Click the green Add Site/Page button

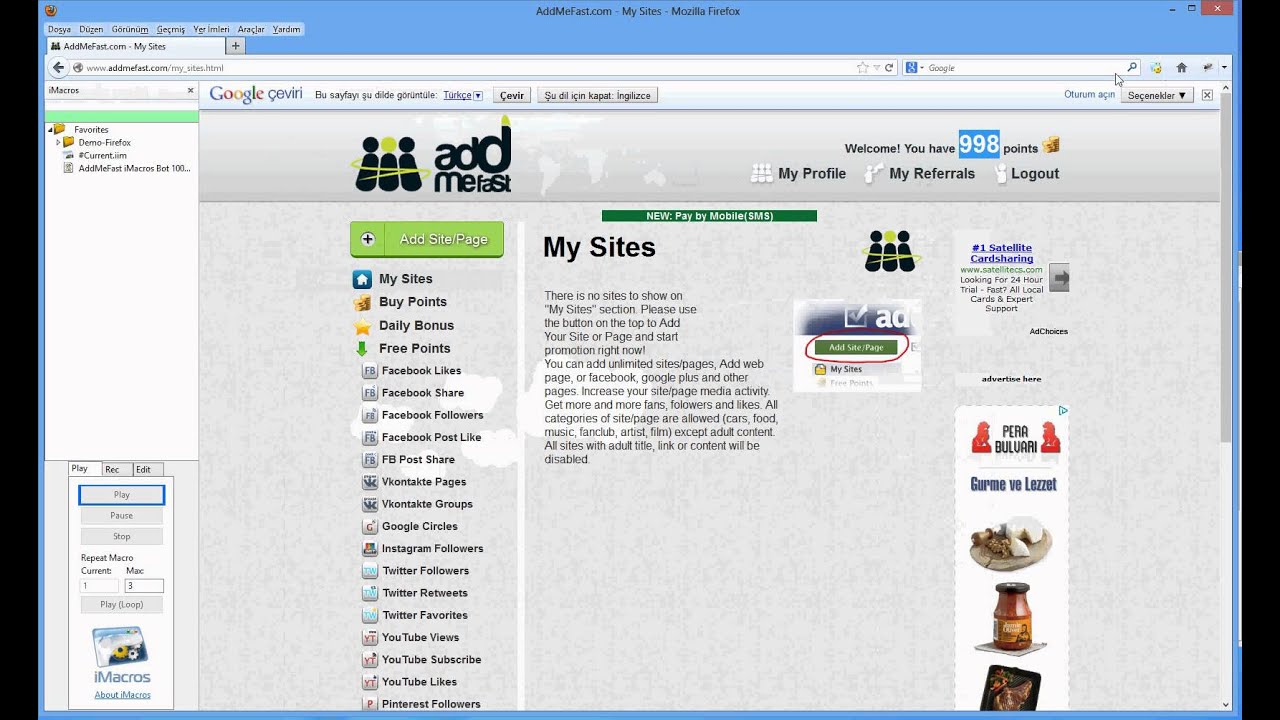point(427,239)
